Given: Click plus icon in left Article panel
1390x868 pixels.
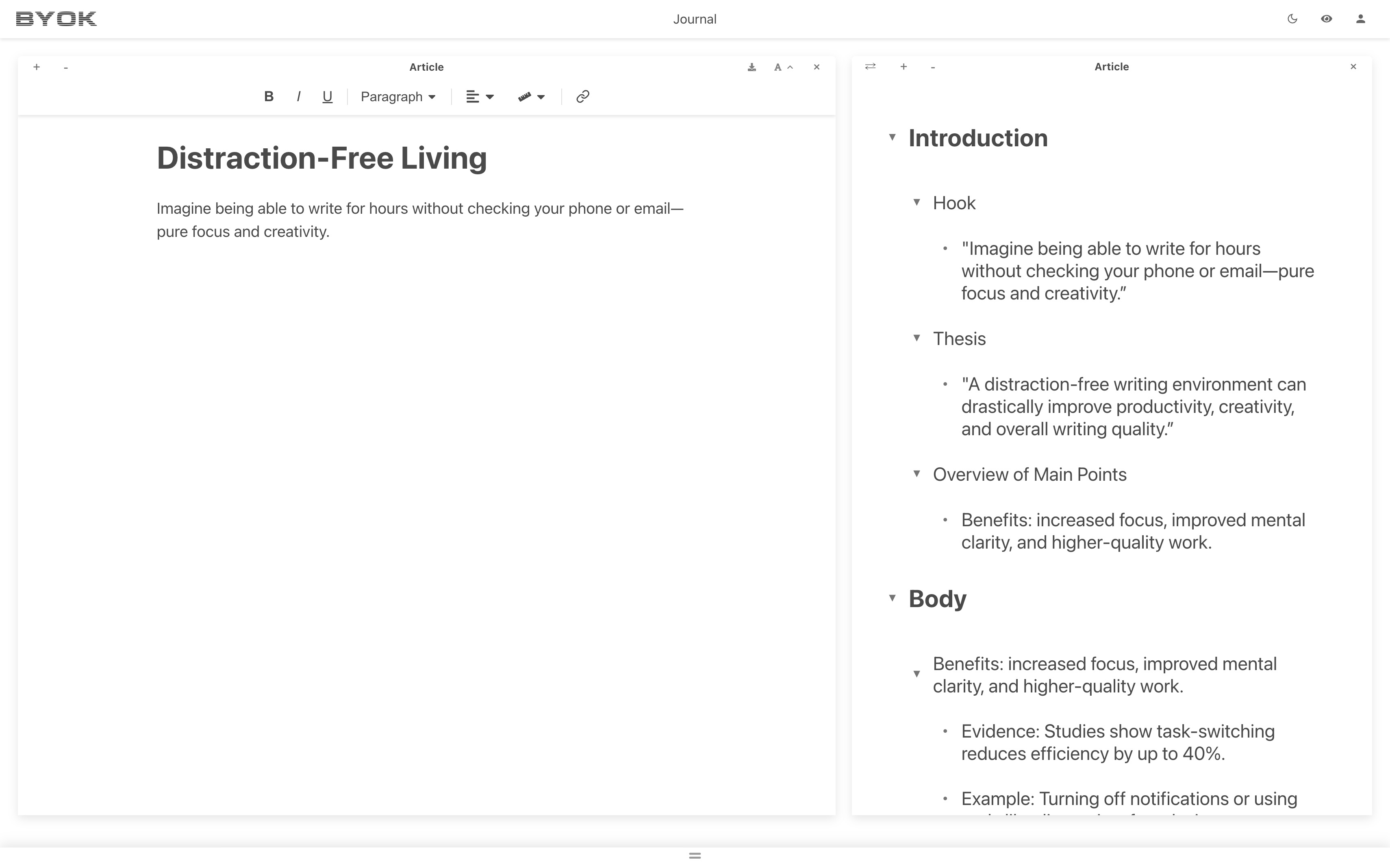Looking at the screenshot, I should click(36, 67).
